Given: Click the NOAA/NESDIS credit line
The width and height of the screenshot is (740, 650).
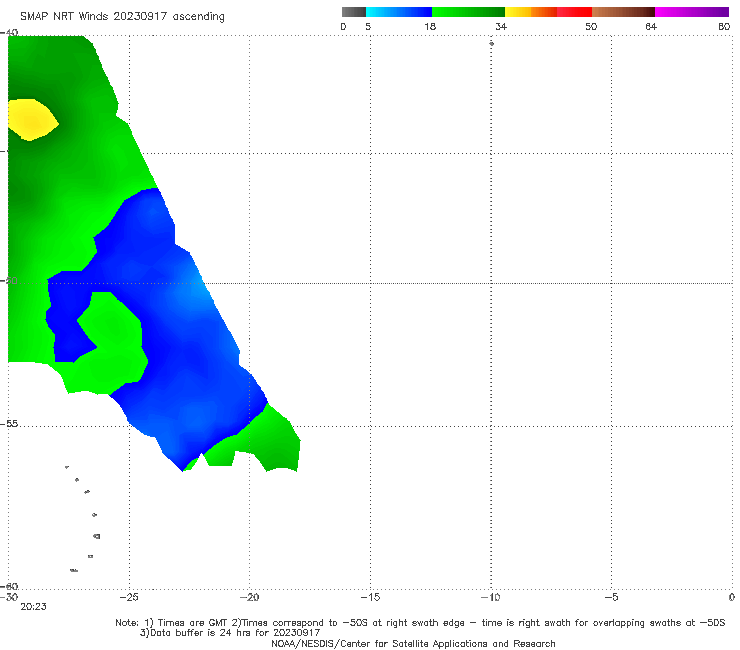Looking at the screenshot, I should (x=413, y=643).
